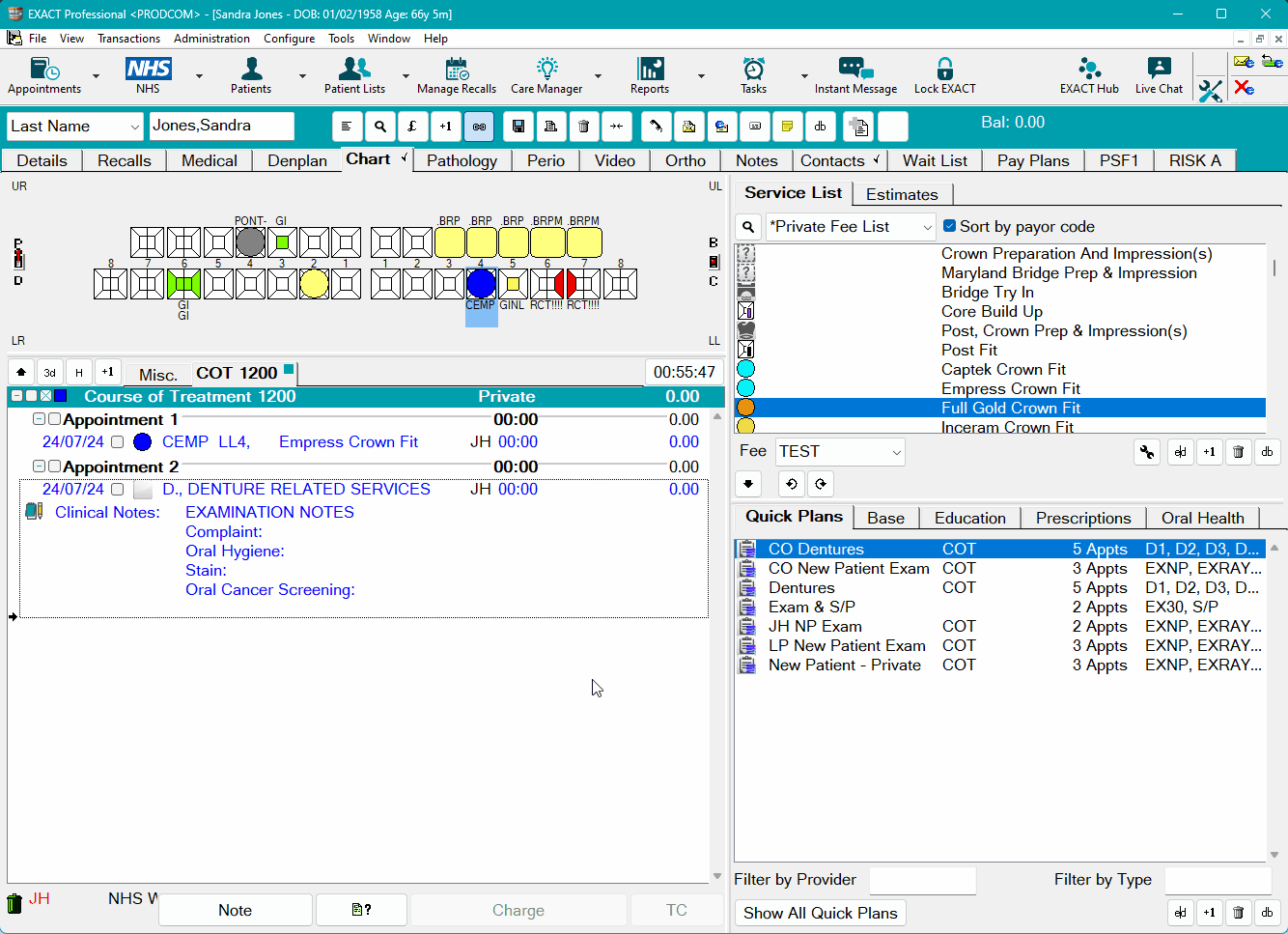This screenshot has height=934, width=1288.
Task: Select the CO New Patient Exam quick plan
Action: (x=1000, y=568)
